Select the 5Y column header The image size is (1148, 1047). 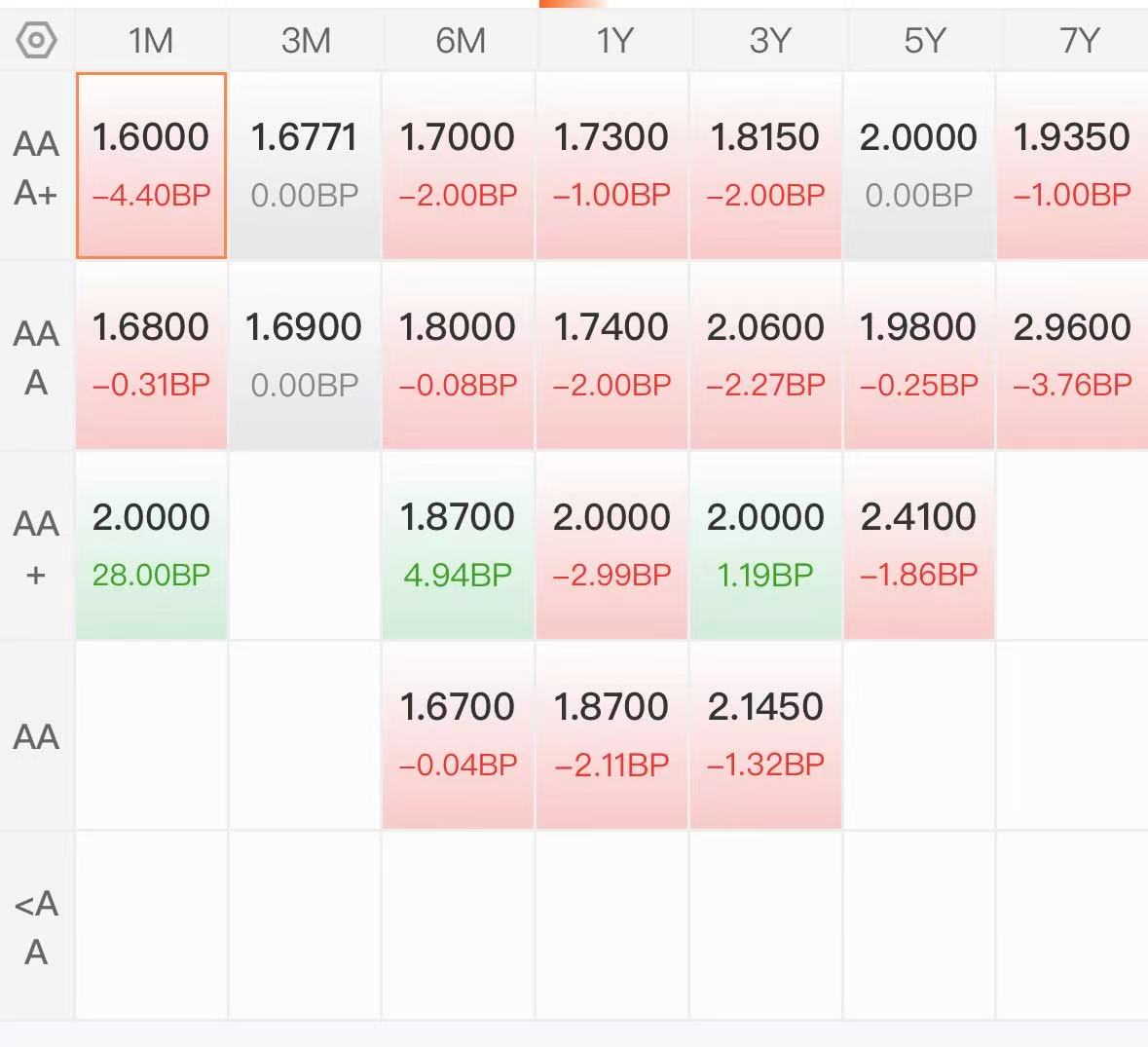(925, 40)
